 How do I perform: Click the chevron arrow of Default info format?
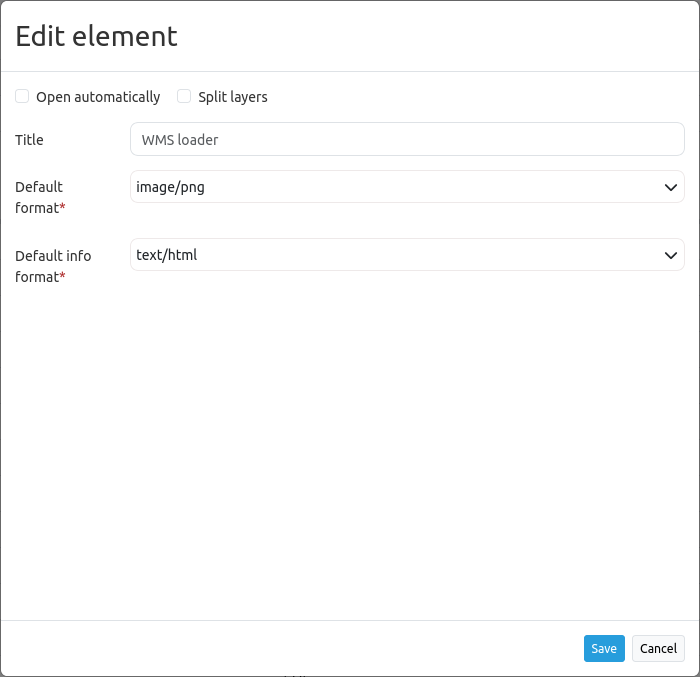(x=671, y=255)
